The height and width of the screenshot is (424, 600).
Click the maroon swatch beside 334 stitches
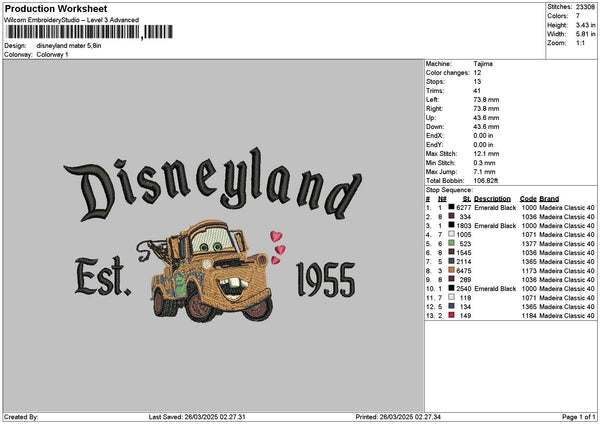point(452,216)
